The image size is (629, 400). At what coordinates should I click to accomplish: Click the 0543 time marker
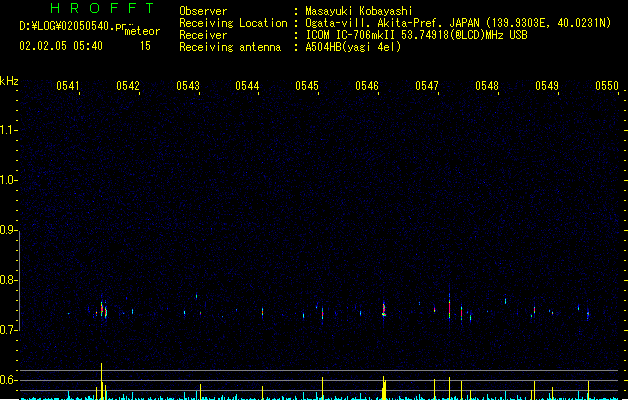click(x=188, y=86)
